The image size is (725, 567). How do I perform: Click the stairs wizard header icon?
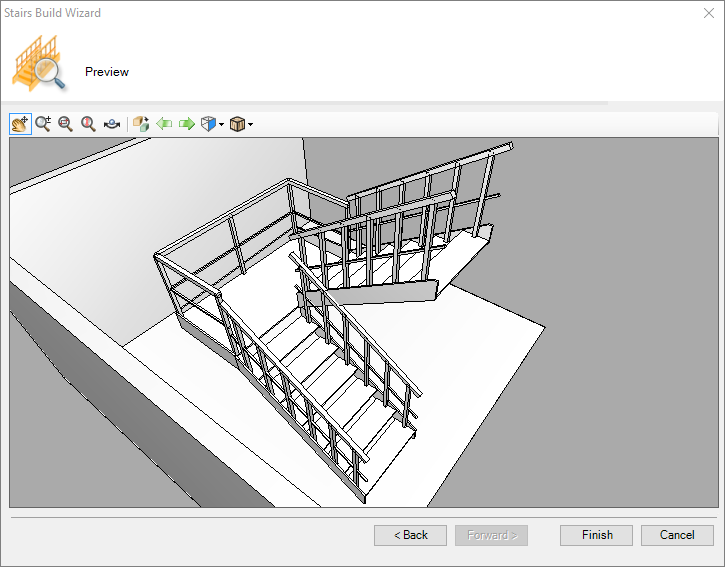[x=38, y=65]
